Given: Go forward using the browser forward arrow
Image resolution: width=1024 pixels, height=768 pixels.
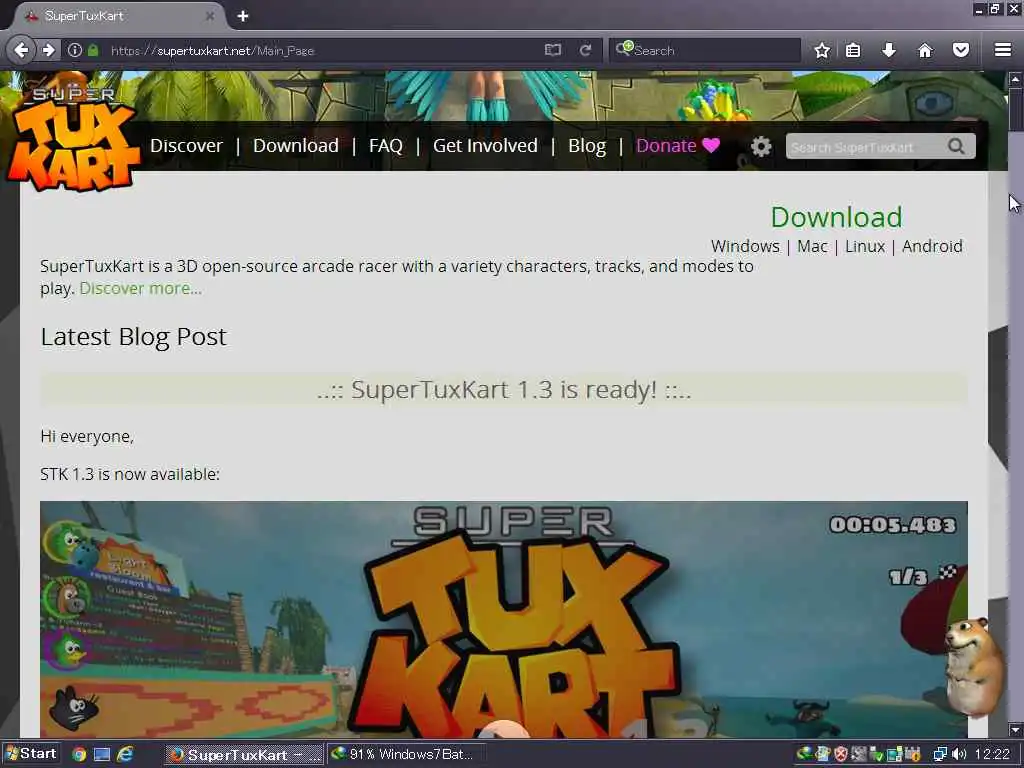Looking at the screenshot, I should 48,50.
